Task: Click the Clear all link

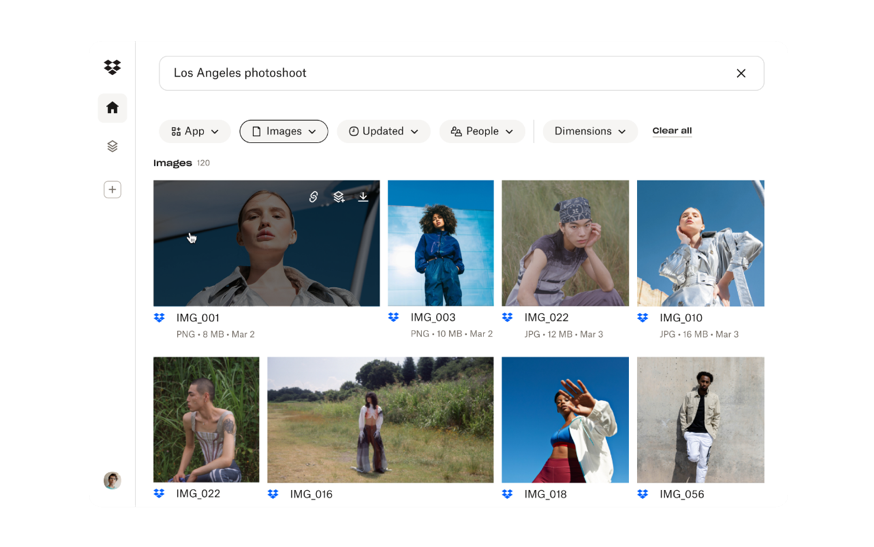Action: click(672, 131)
